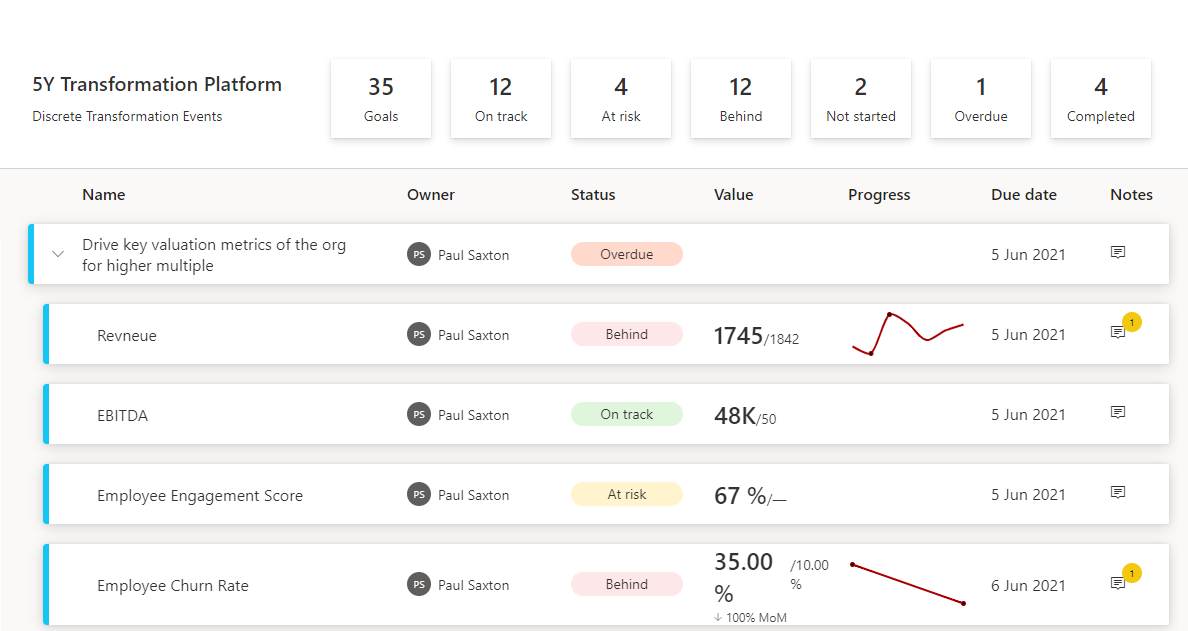1188x631 pixels.
Task: Open Revneue notes icon with badge
Action: tap(1118, 333)
